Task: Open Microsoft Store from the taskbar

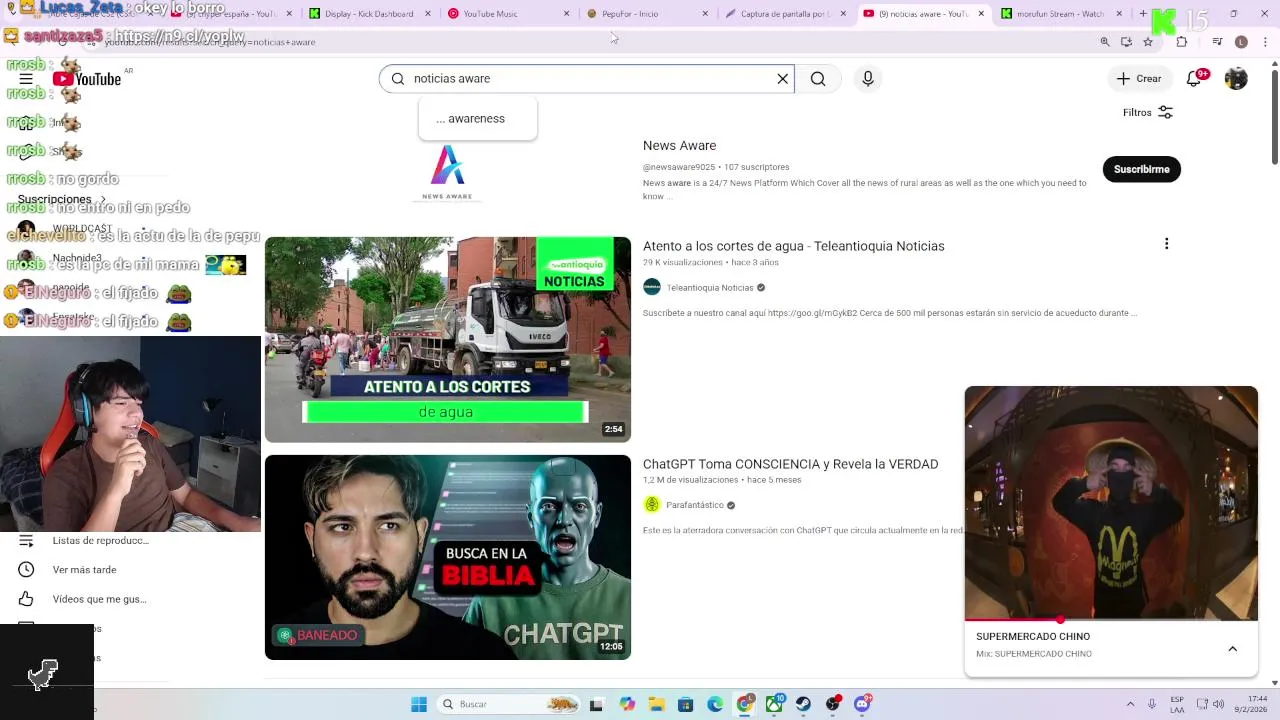Action: (685, 704)
